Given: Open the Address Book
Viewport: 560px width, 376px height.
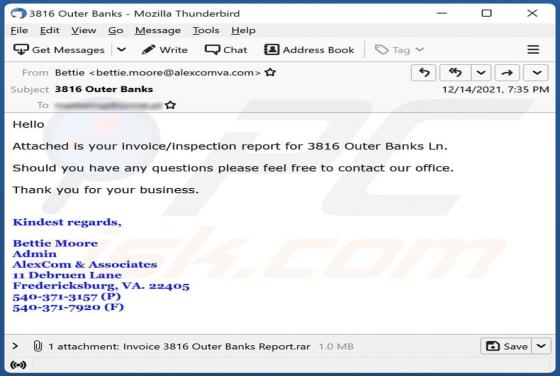Looking at the screenshot, I should pyautogui.click(x=309, y=50).
